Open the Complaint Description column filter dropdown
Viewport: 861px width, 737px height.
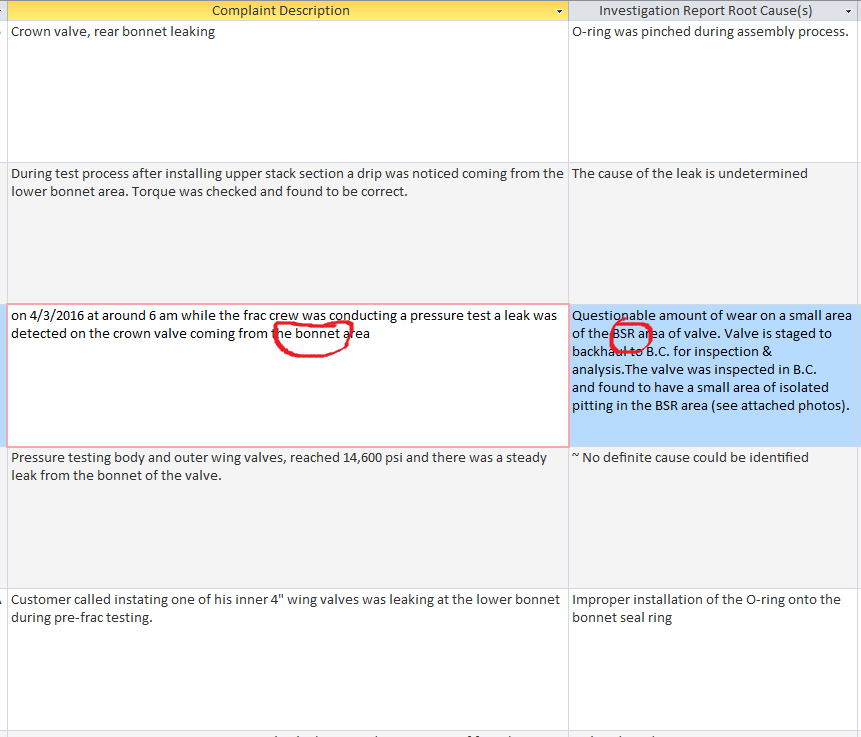559,11
